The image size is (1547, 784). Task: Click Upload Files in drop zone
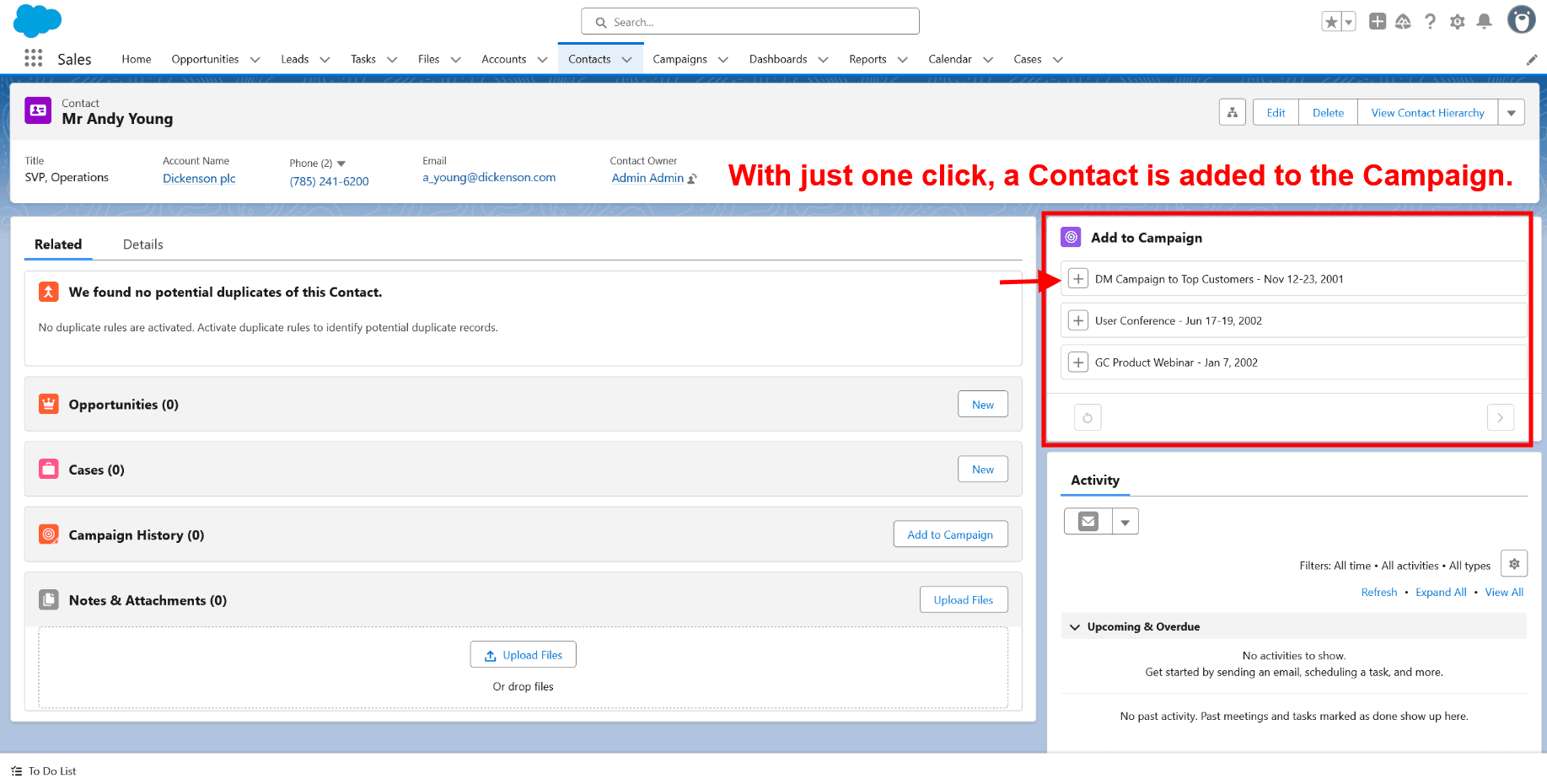524,655
